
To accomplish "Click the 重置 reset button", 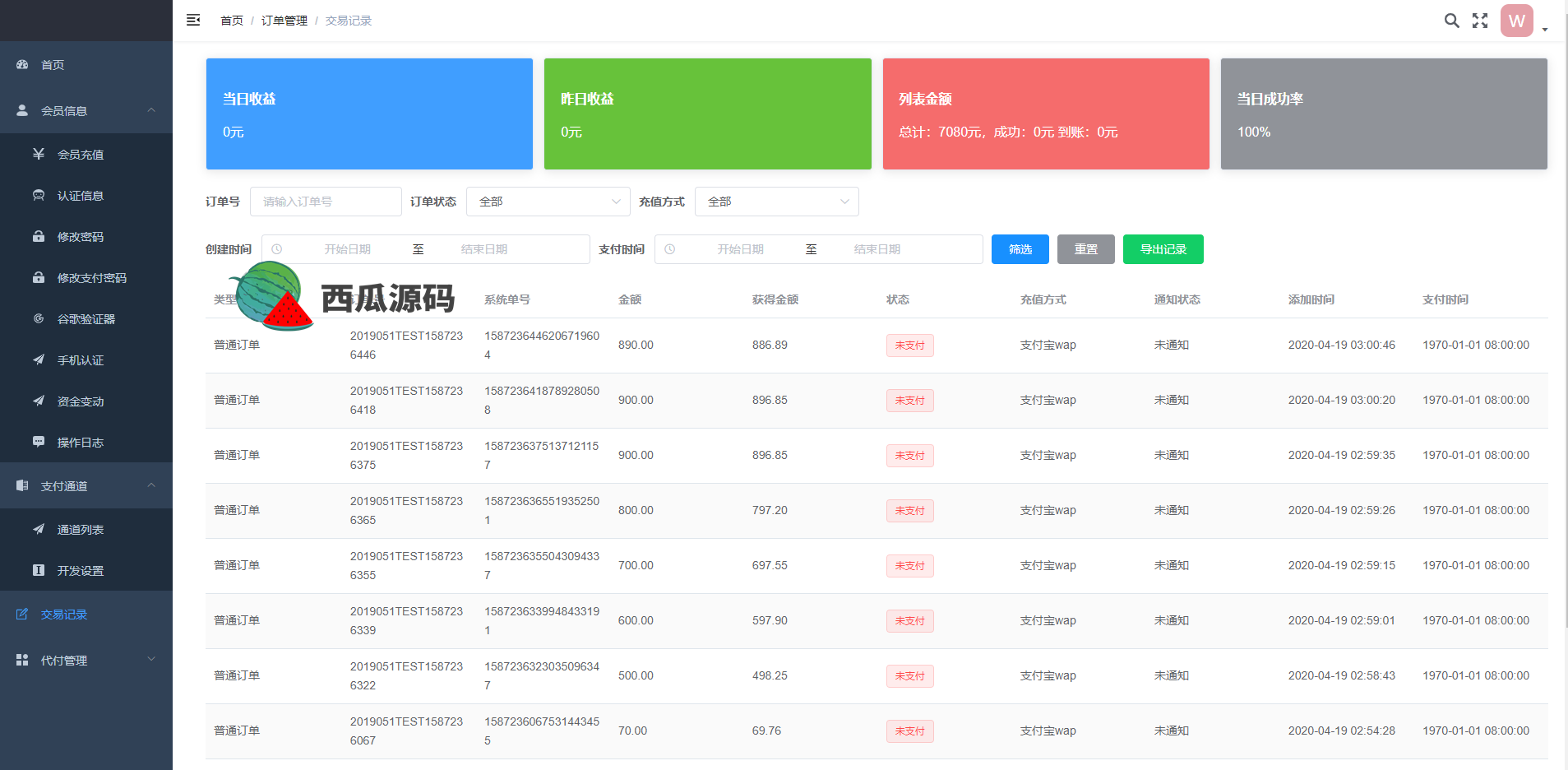I will (x=1086, y=249).
